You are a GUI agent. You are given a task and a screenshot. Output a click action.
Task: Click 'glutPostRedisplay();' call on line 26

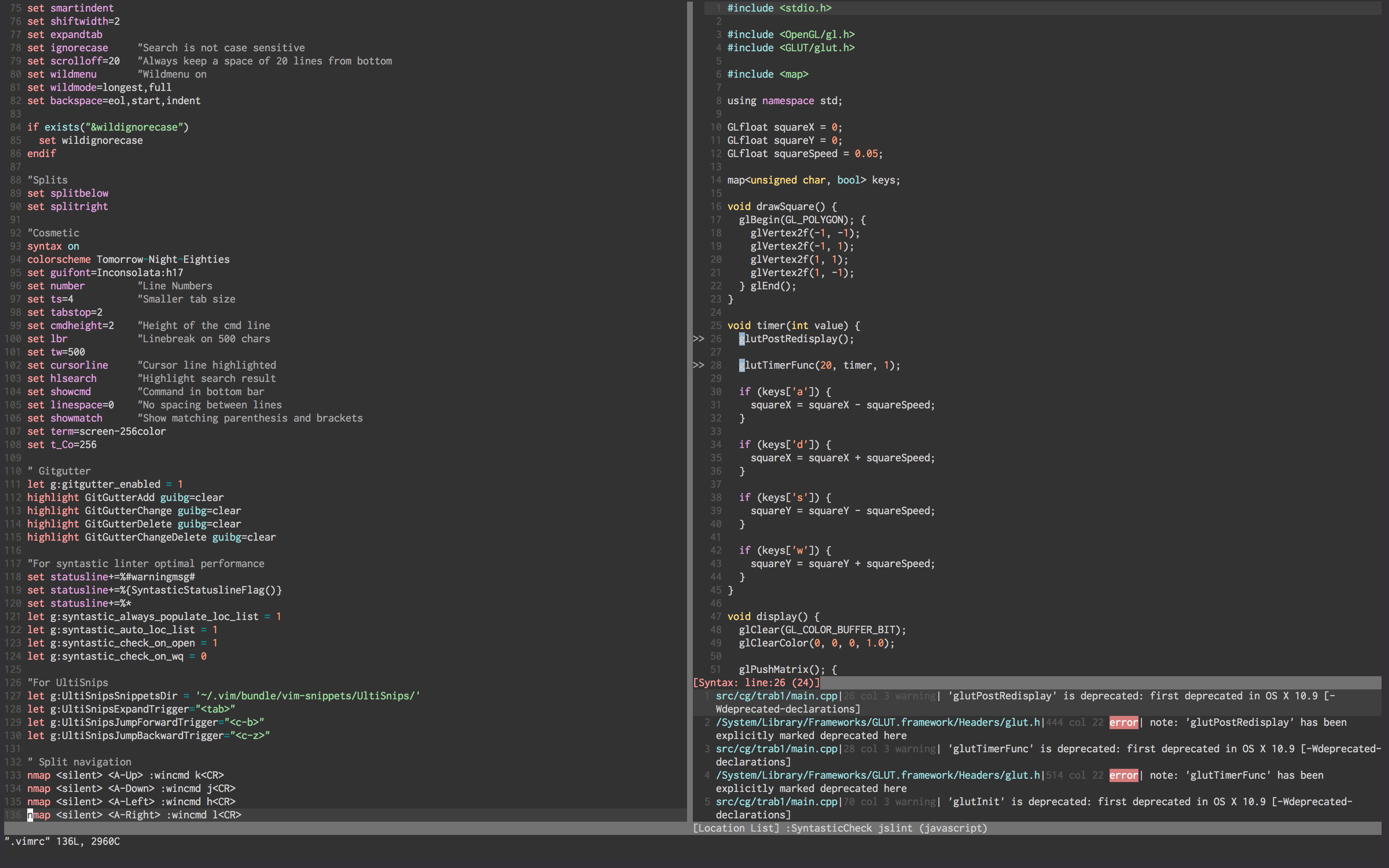tap(797, 339)
